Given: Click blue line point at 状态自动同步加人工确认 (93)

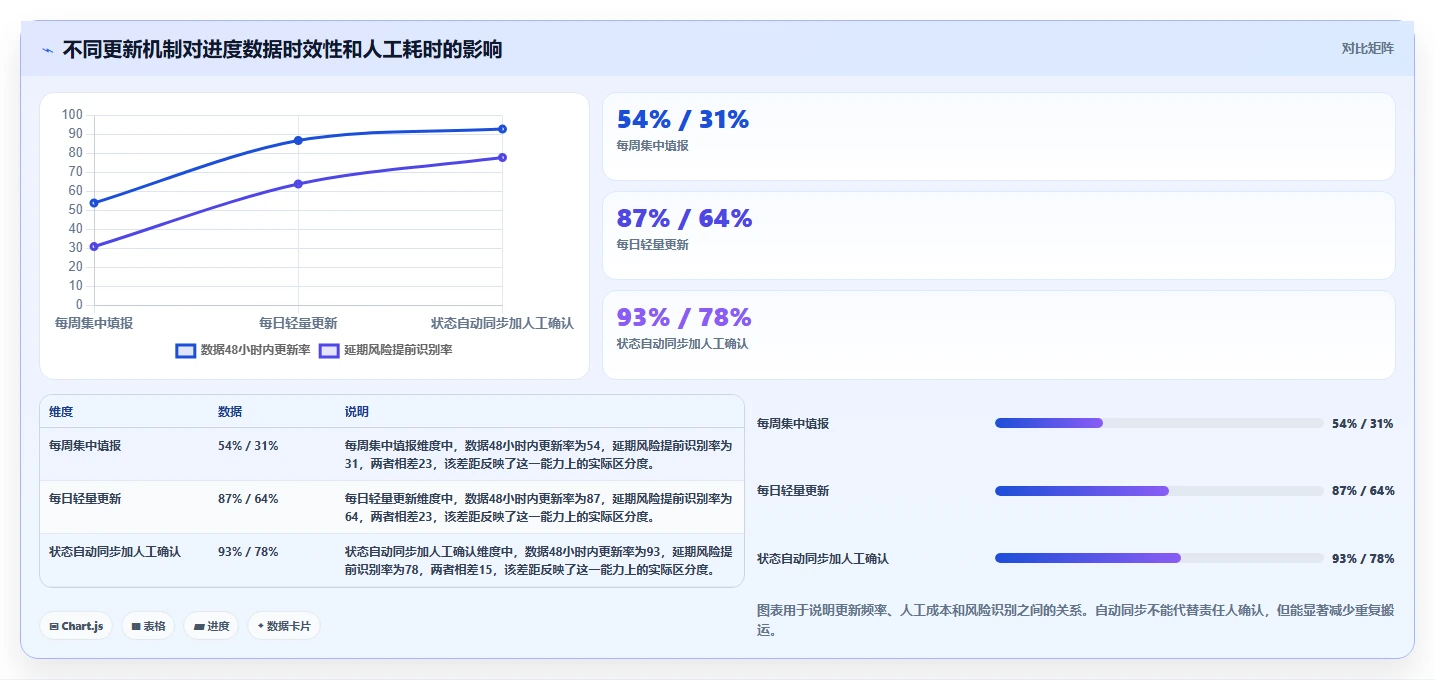Looking at the screenshot, I should point(502,129).
